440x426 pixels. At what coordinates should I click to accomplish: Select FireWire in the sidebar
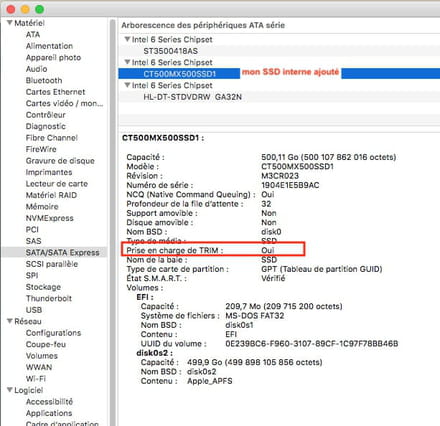pyautogui.click(x=41, y=149)
